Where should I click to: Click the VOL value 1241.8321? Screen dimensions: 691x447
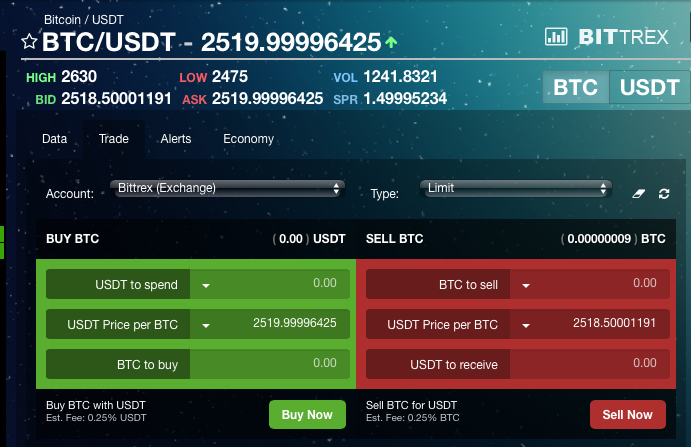tap(400, 77)
